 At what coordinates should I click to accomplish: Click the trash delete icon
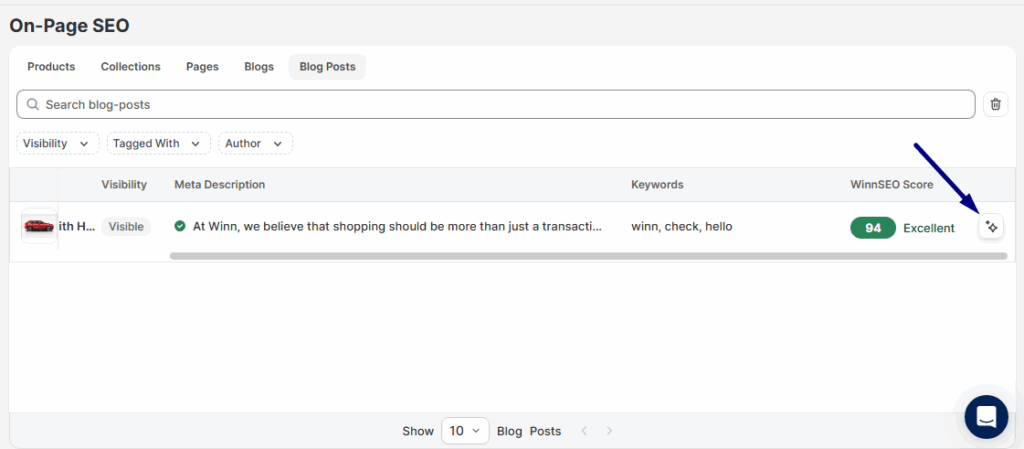[995, 104]
